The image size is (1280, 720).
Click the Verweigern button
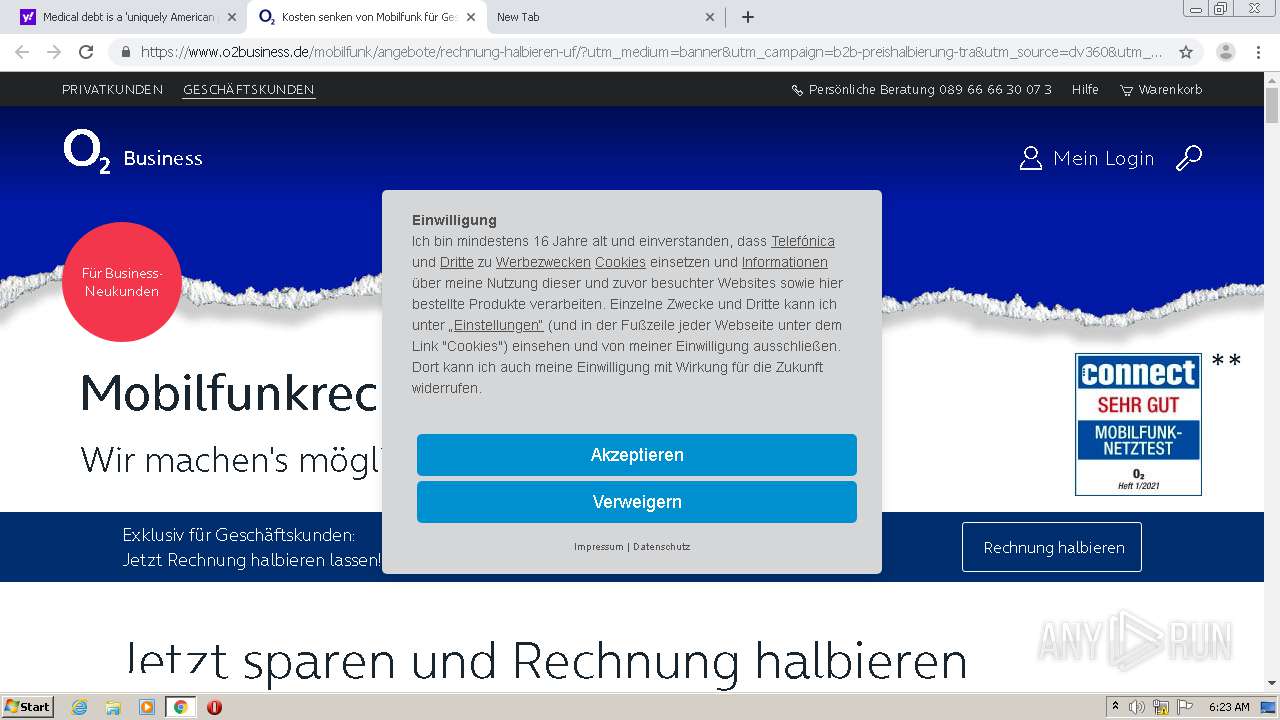(x=637, y=502)
